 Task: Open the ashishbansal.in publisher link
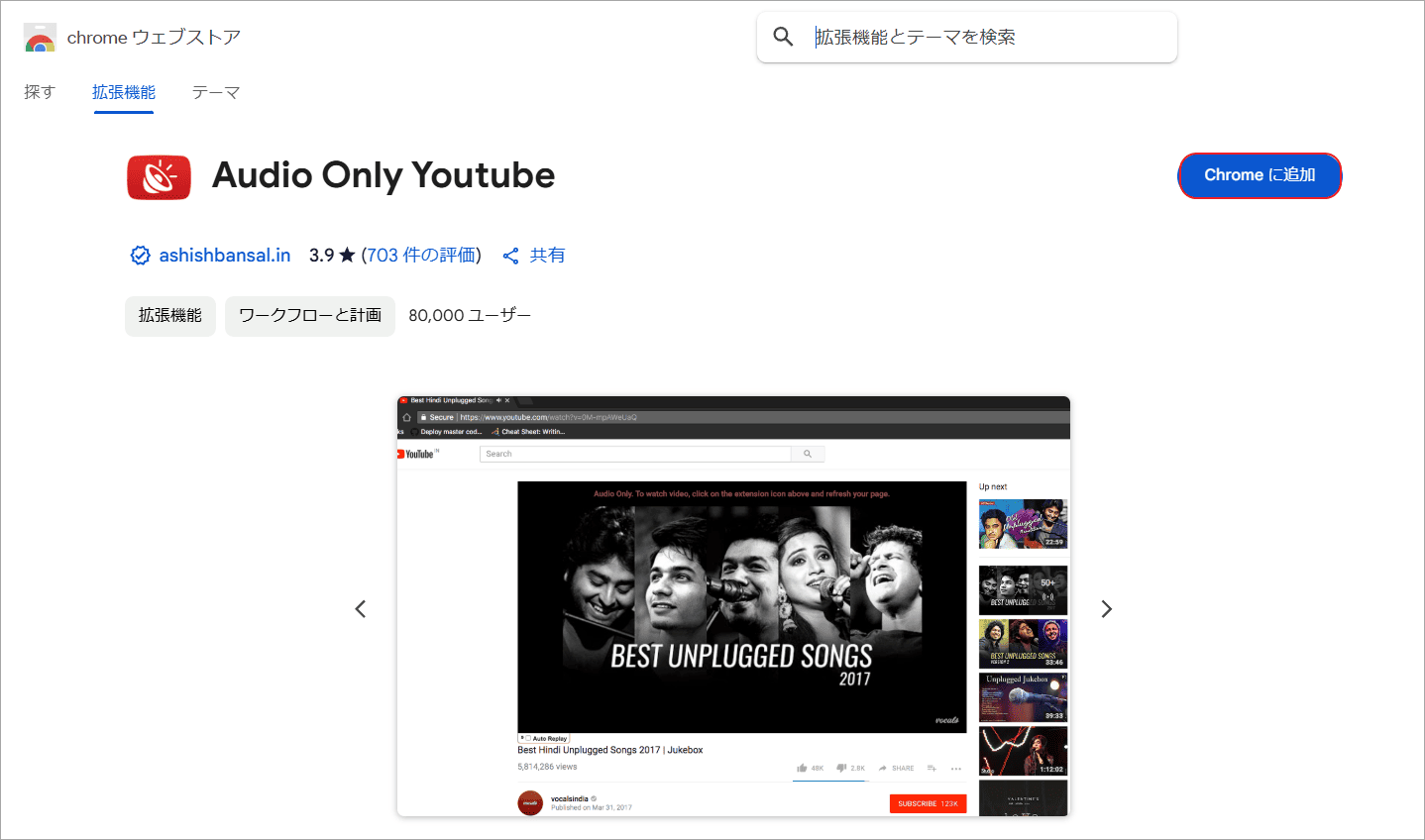click(225, 256)
